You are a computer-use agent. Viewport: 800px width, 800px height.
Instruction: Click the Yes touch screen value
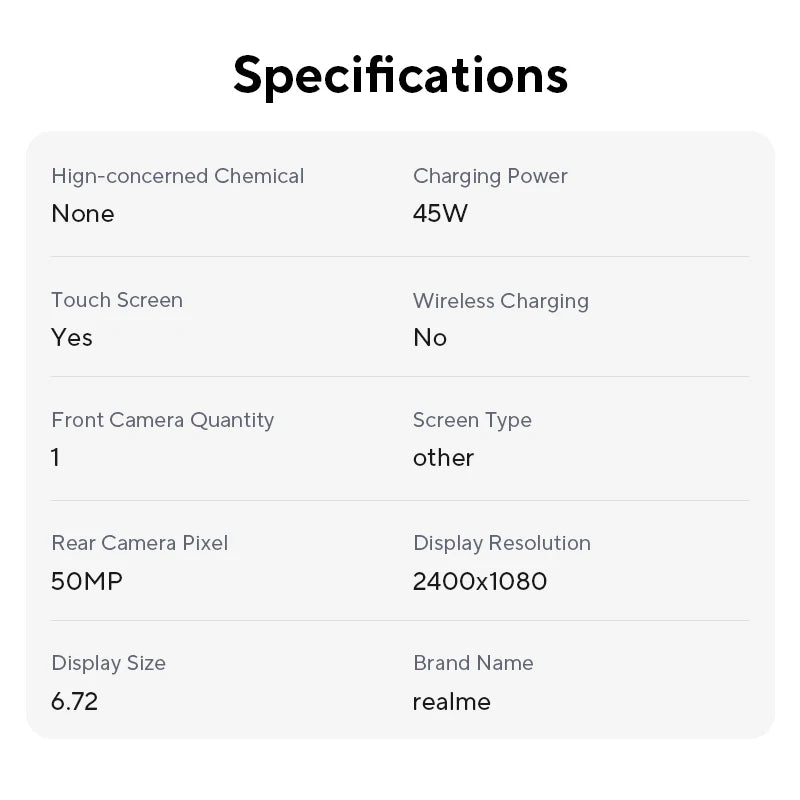(72, 338)
